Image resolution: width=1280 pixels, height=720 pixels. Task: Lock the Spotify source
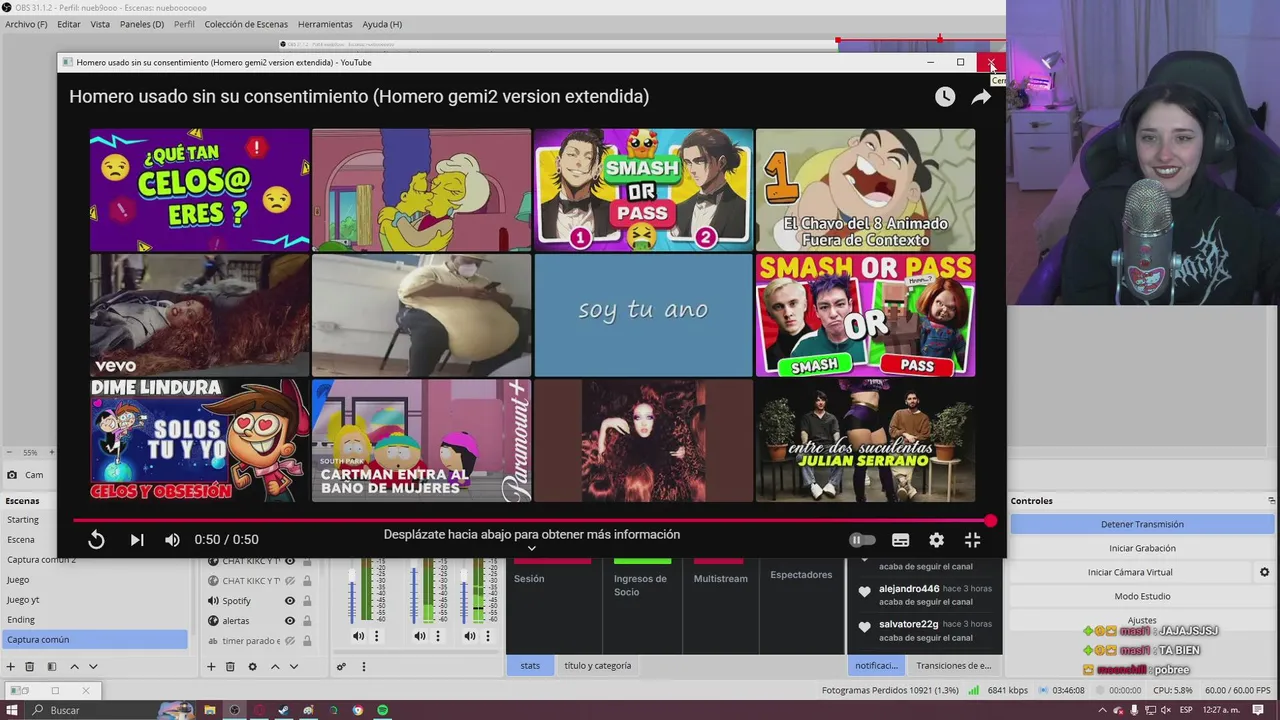point(307,601)
